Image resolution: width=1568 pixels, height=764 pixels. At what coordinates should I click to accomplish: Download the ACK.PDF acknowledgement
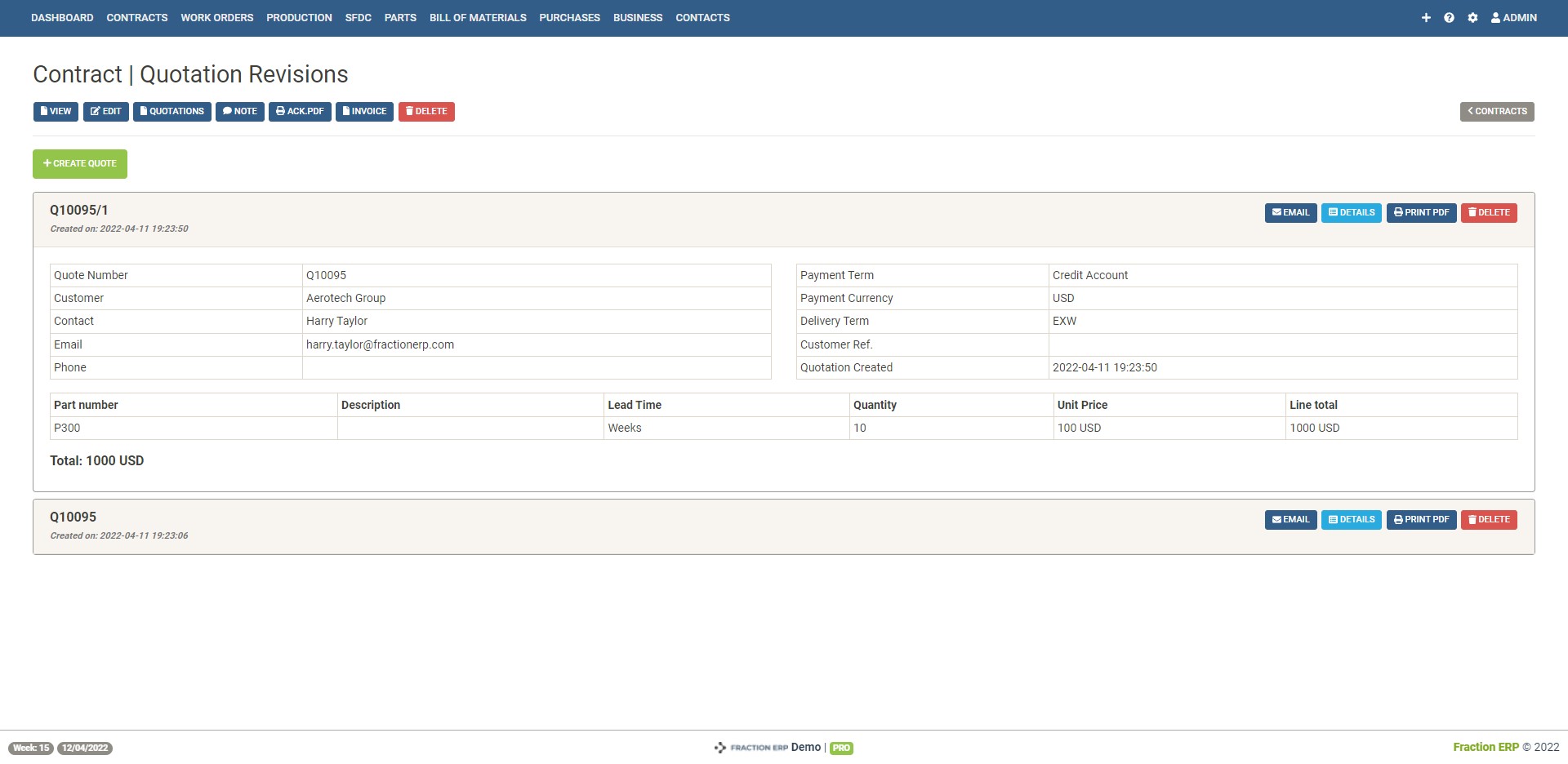click(300, 112)
